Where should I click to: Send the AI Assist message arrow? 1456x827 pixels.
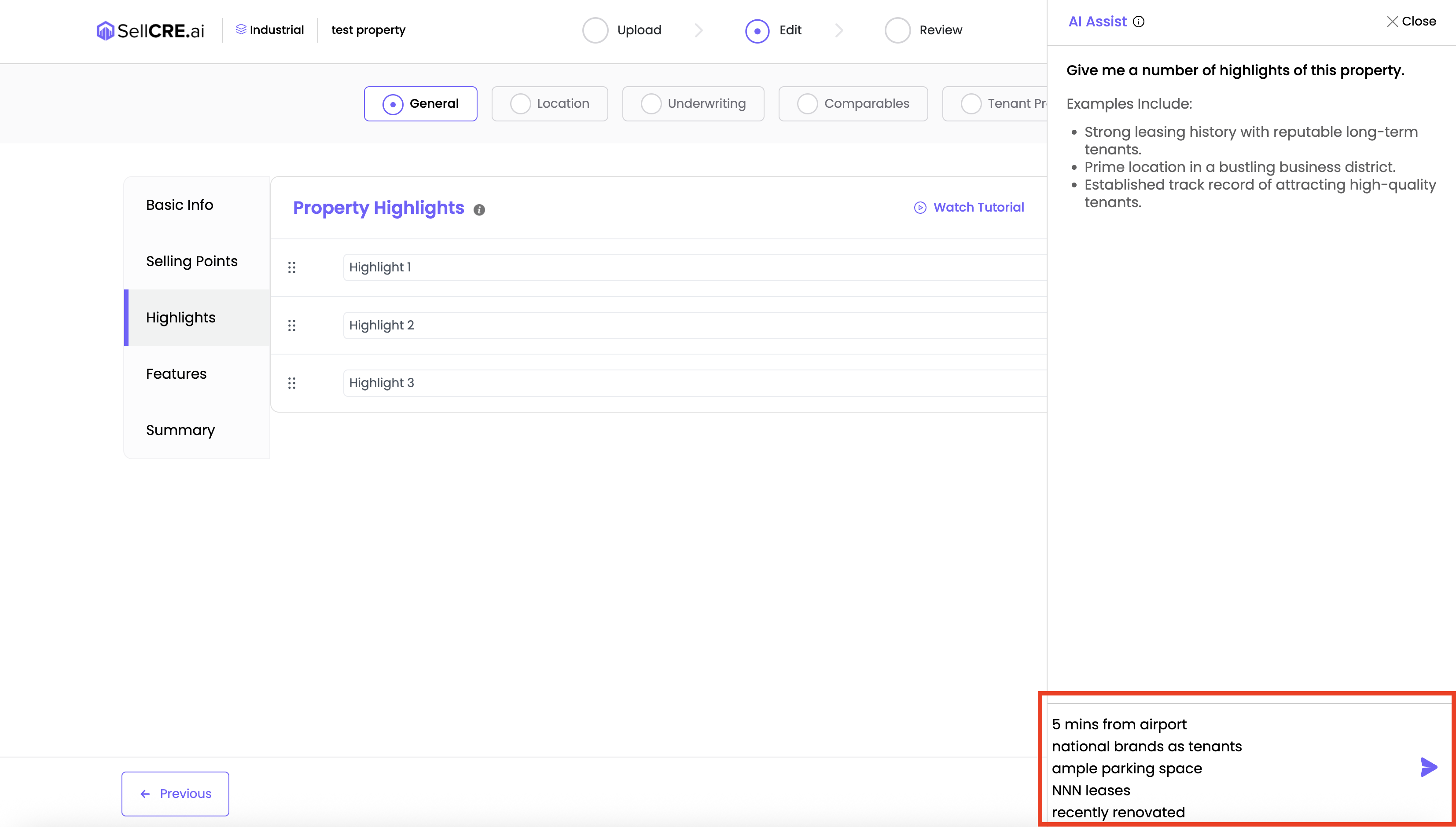click(x=1428, y=767)
